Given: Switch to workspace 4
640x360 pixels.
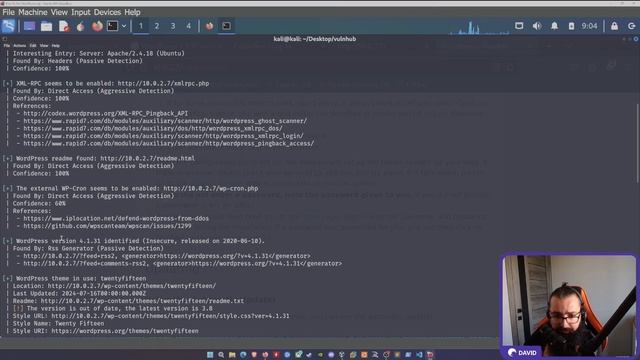Looking at the screenshot, I should 189,26.
